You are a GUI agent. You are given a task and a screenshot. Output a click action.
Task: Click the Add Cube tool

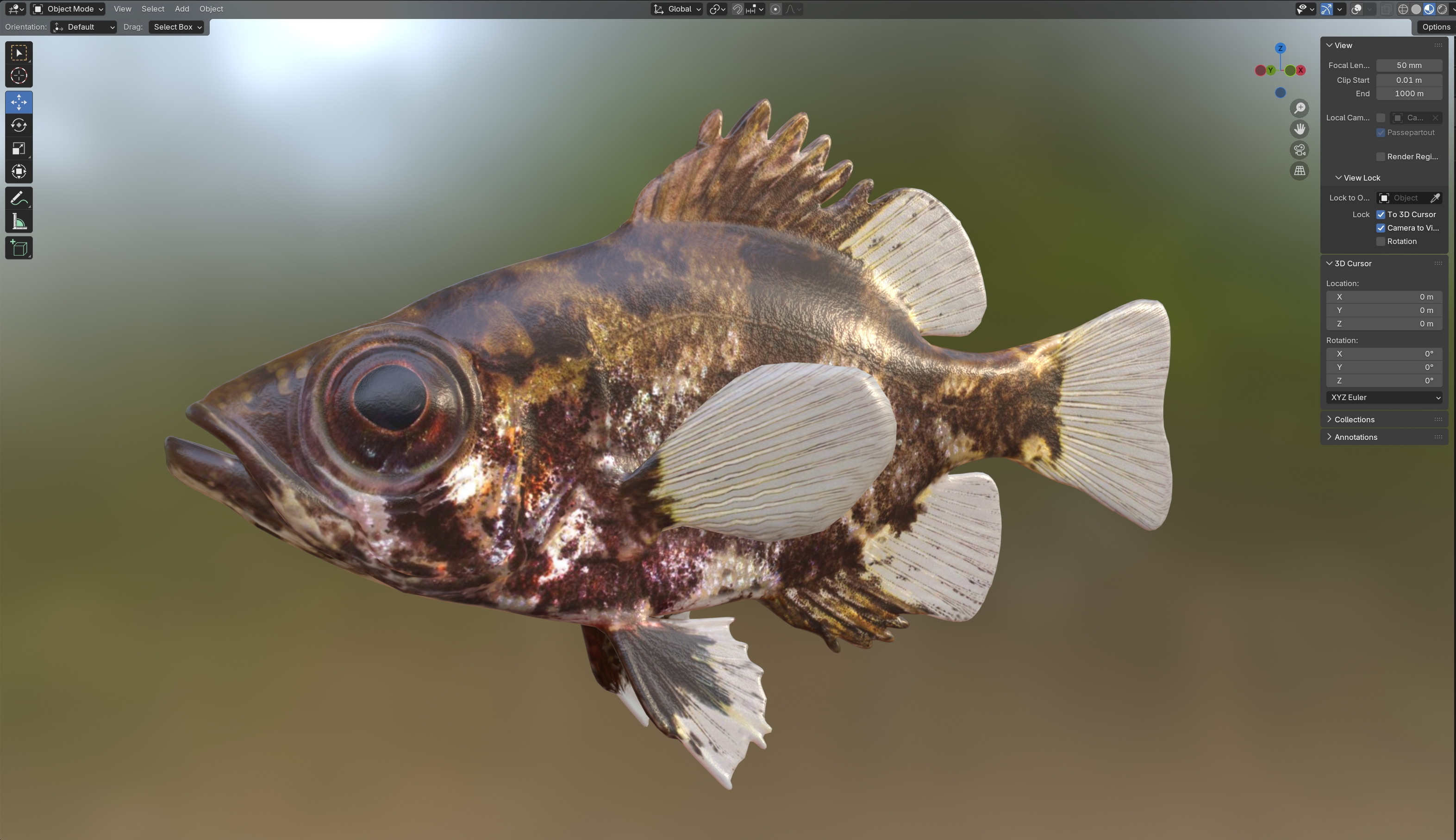click(x=19, y=248)
